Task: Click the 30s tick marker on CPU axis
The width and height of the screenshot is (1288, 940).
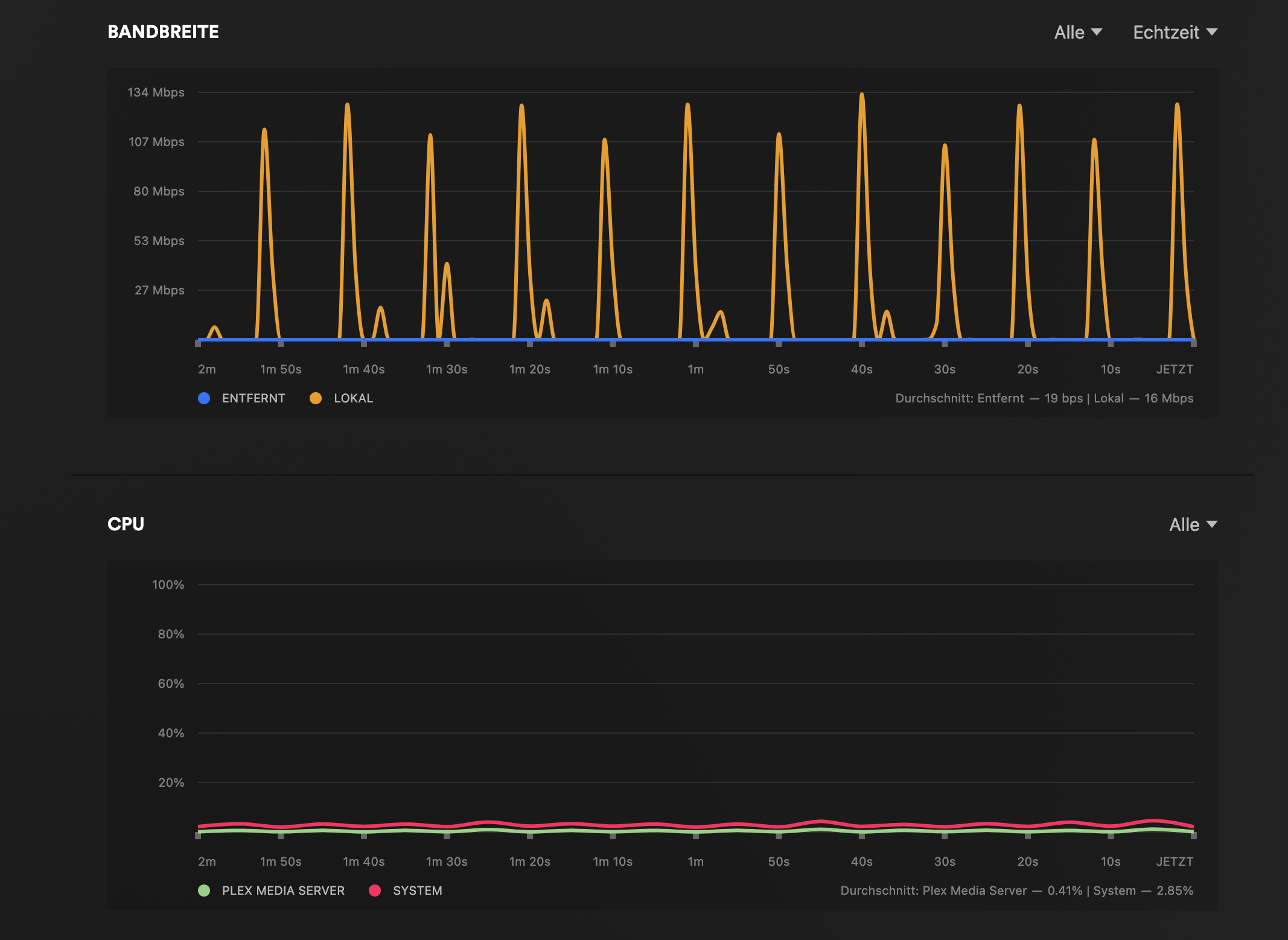Action: pyautogui.click(x=945, y=836)
